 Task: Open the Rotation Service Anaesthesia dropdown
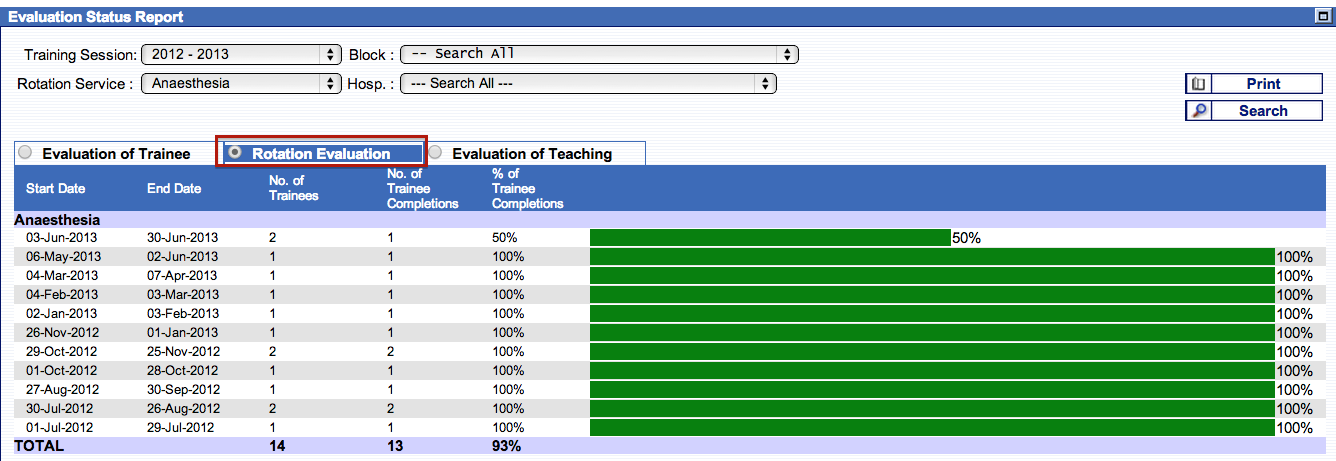click(241, 84)
